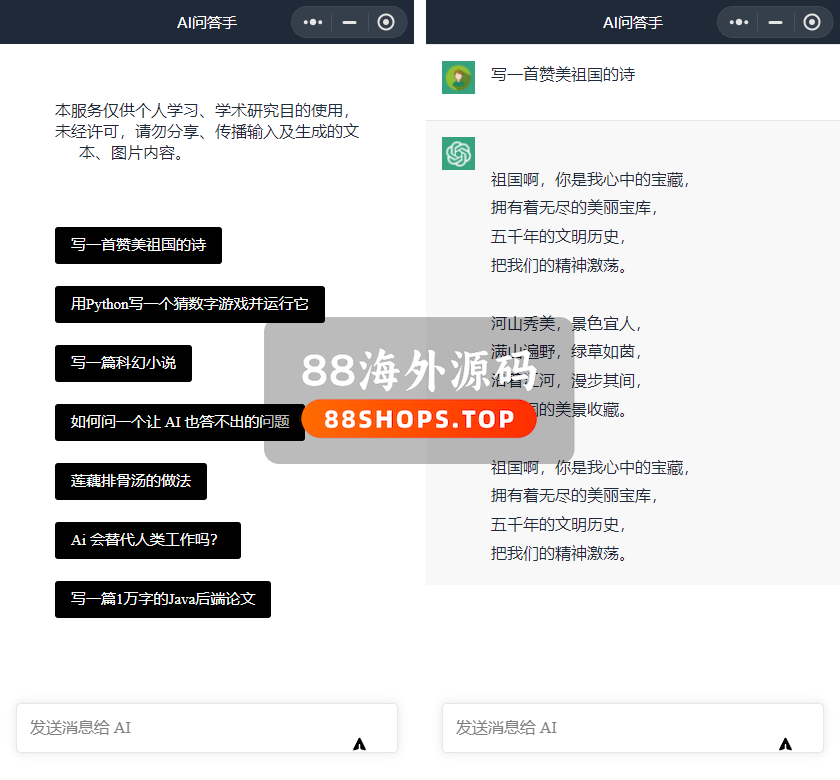This screenshot has width=840, height=780.
Task: Click the circle target icon in the left header
Action: pos(386,22)
